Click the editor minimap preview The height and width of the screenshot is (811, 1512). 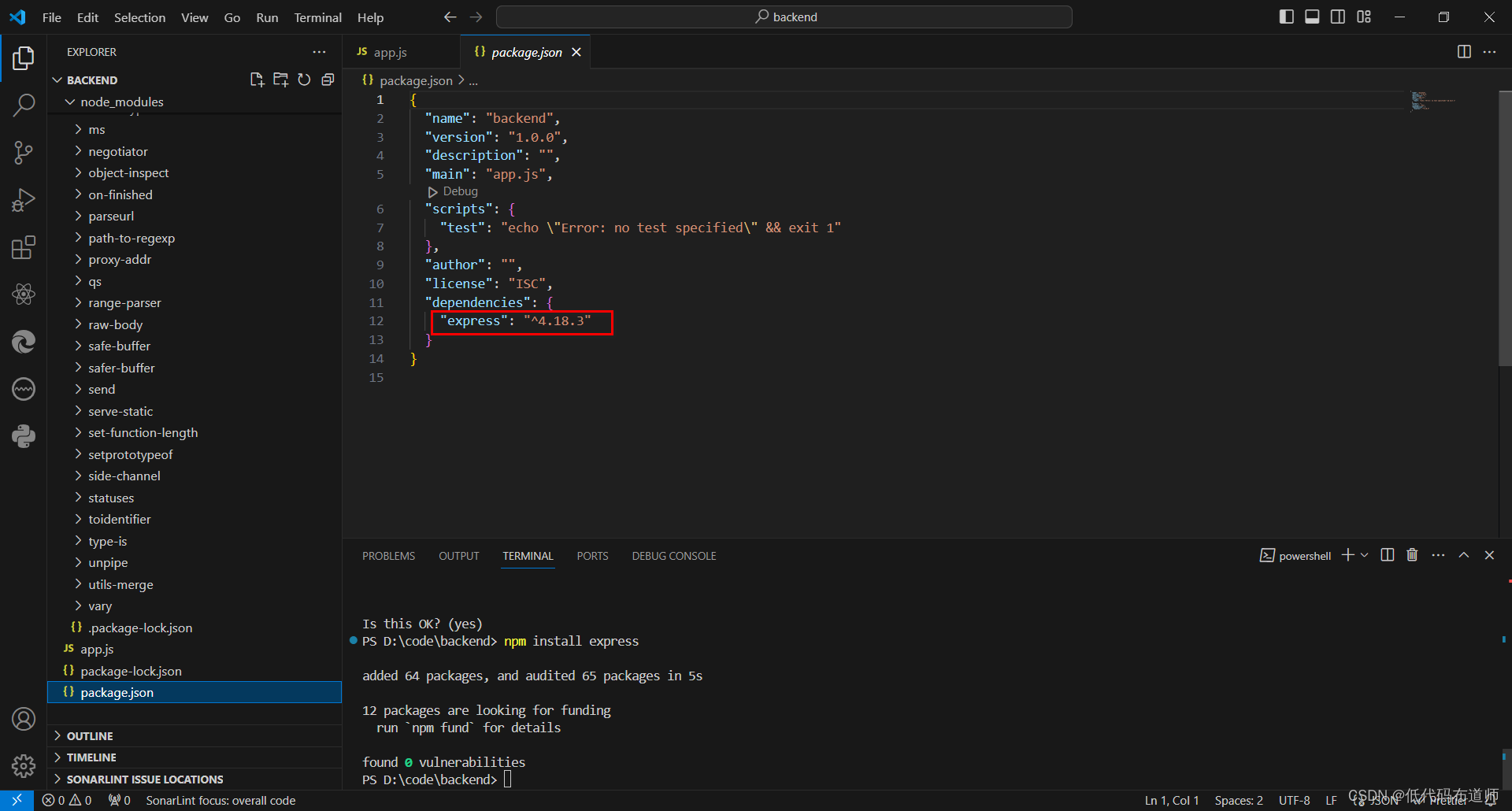[1433, 101]
